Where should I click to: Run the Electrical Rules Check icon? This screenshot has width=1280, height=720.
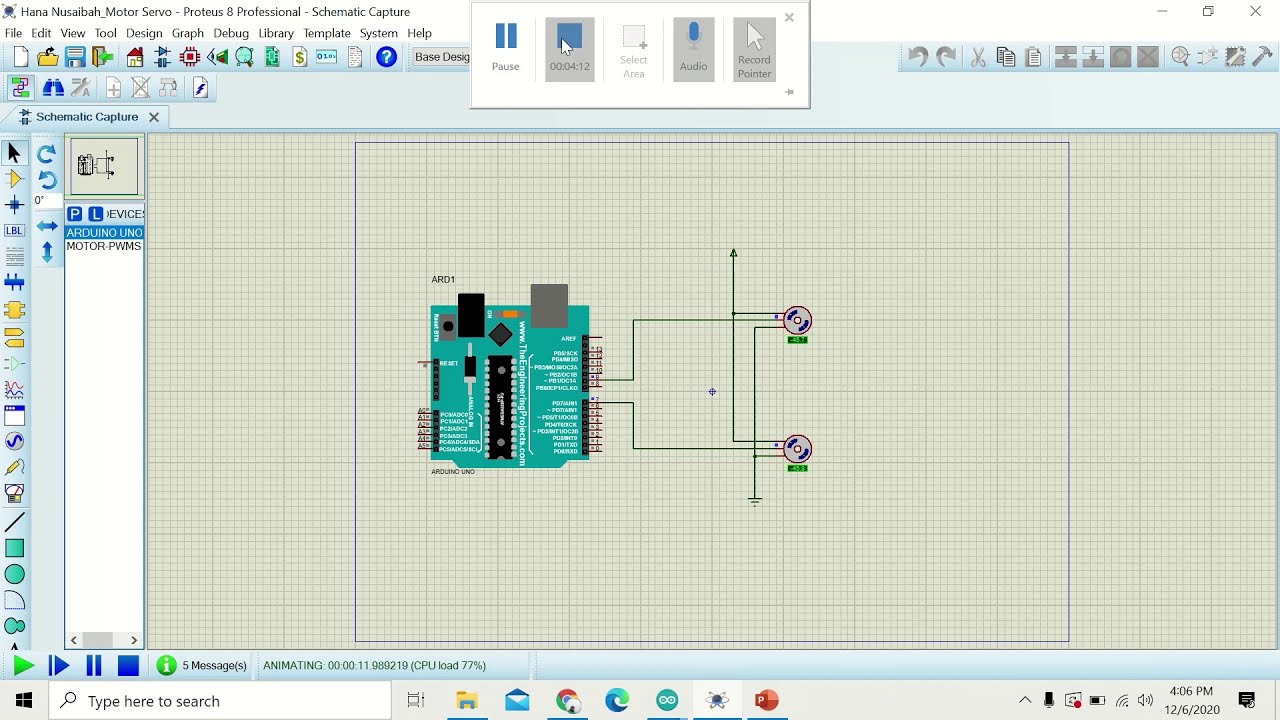click(x=200, y=88)
